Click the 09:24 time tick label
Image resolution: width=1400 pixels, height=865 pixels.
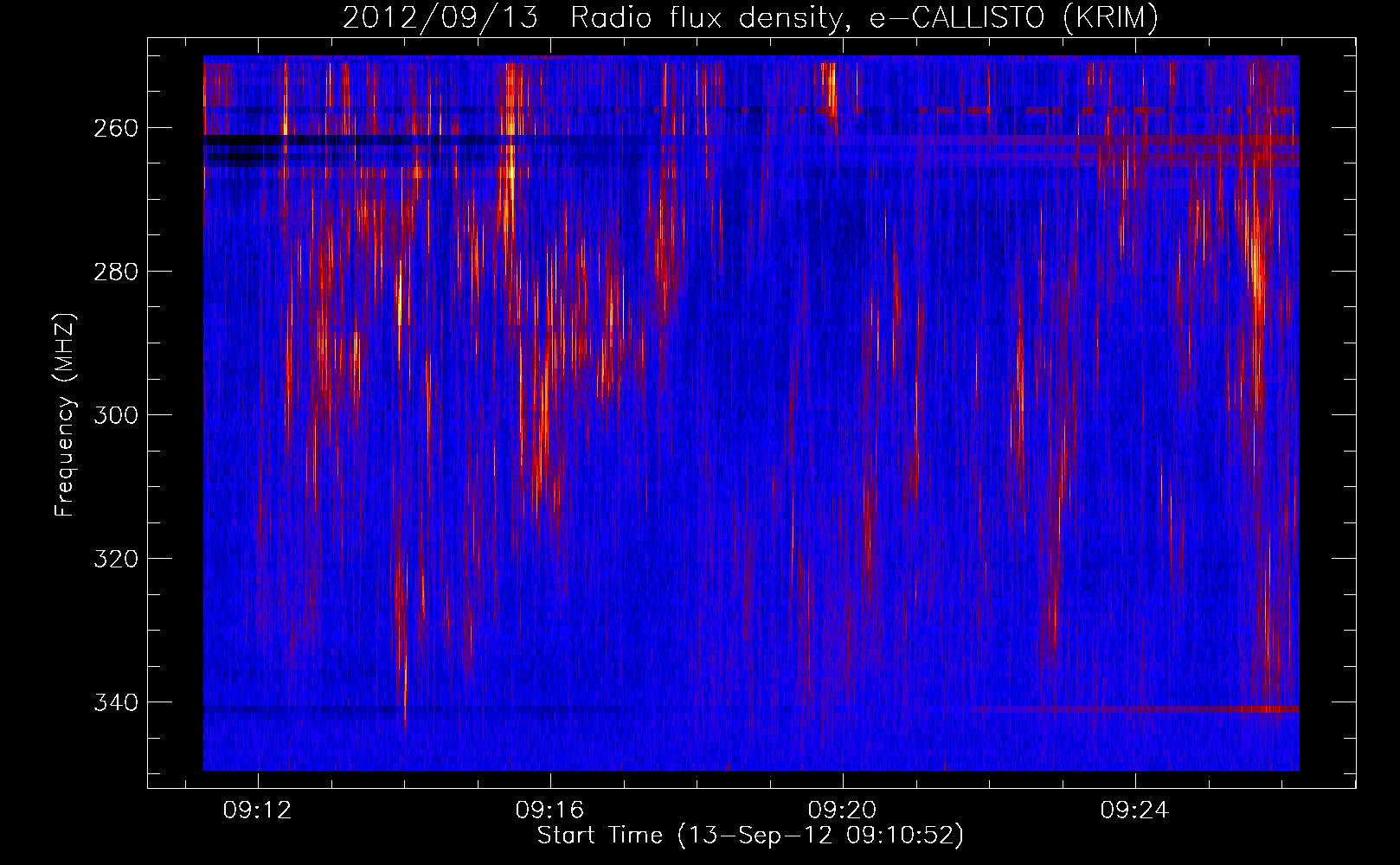(x=1135, y=811)
